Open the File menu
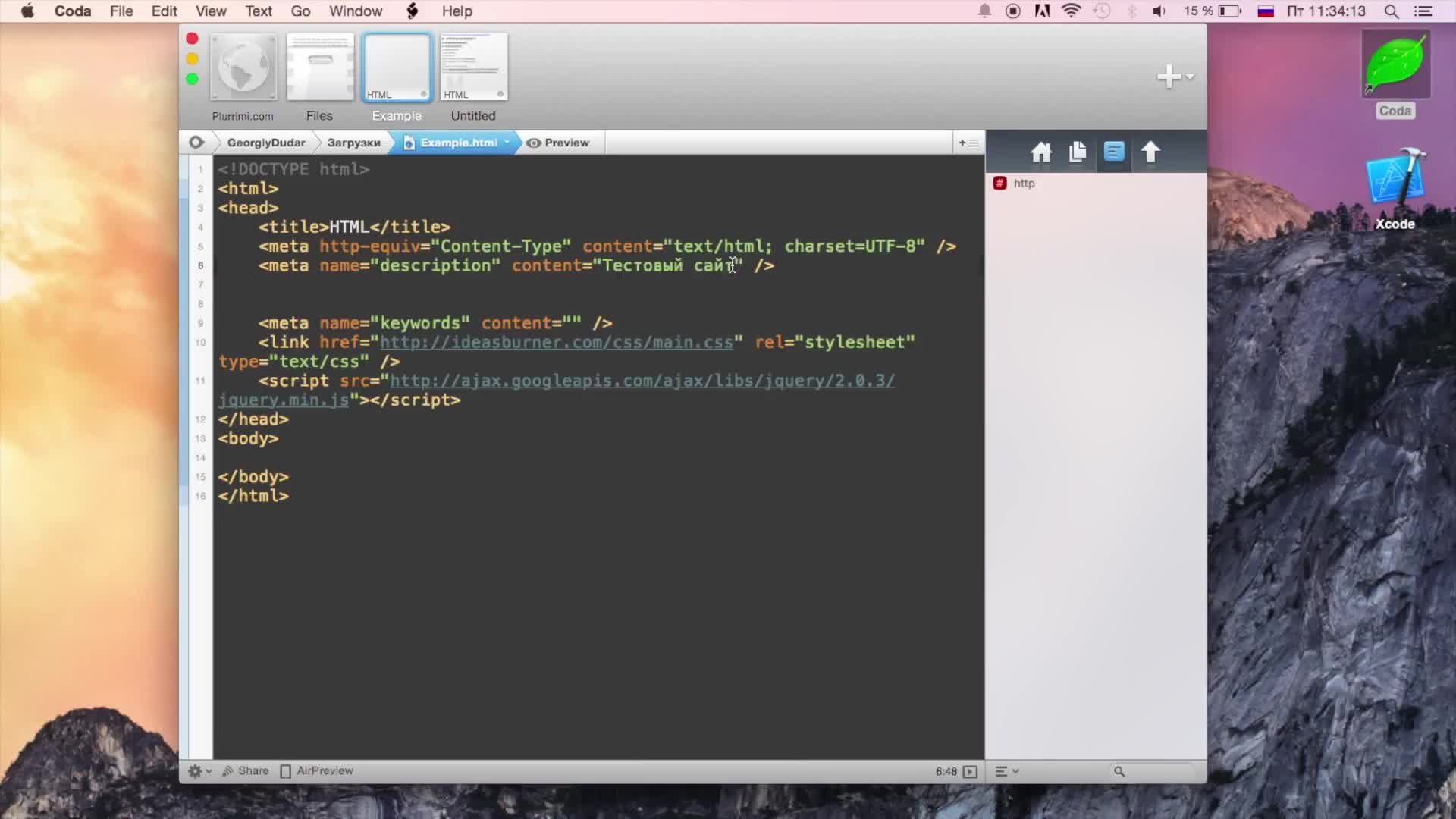The height and width of the screenshot is (819, 1456). pos(121,11)
